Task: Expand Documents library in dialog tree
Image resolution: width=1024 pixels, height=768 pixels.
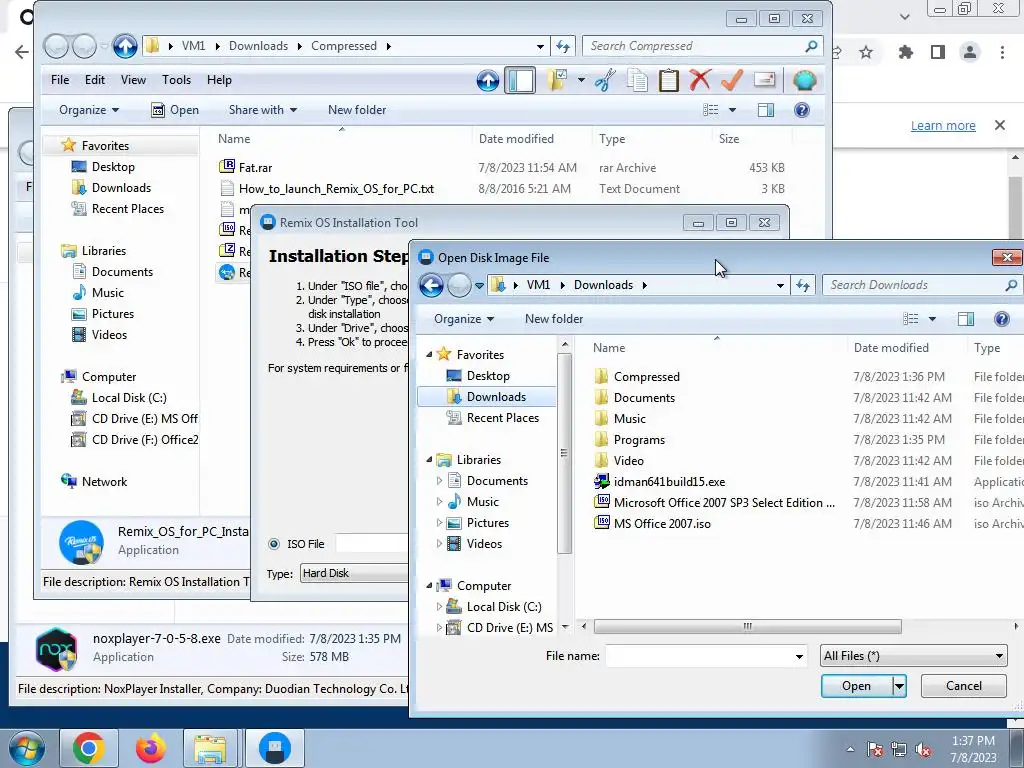Action: pyautogui.click(x=439, y=481)
